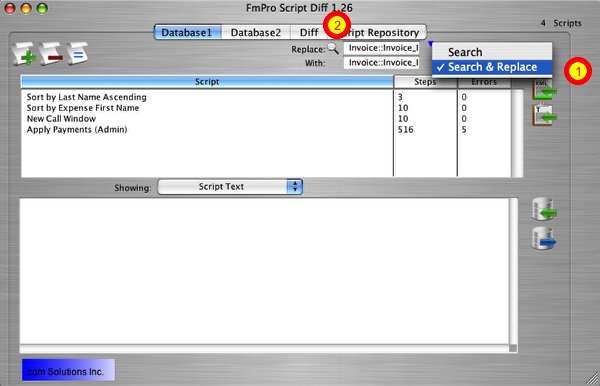
Task: Click the Replace text input field
Action: pyautogui.click(x=382, y=48)
